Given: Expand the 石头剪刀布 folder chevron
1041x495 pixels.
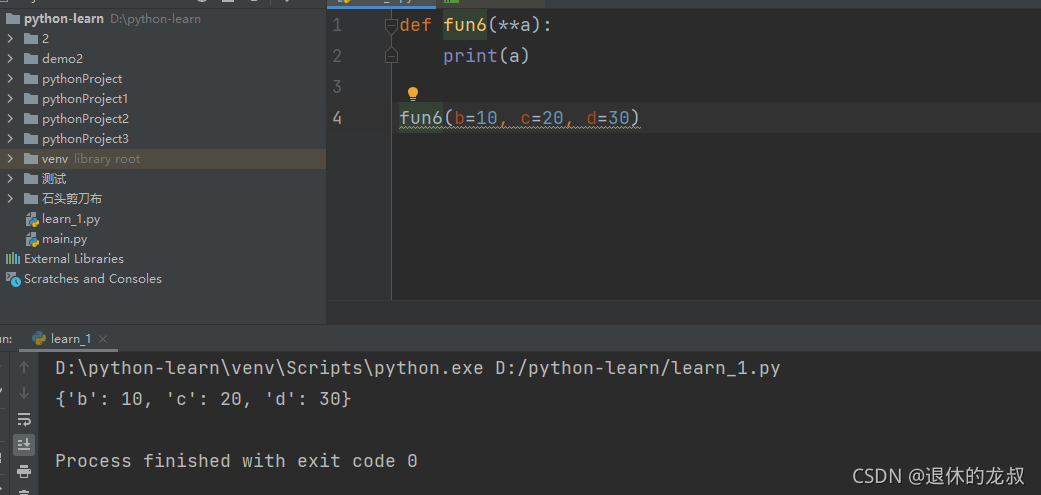Looking at the screenshot, I should 10,198.
